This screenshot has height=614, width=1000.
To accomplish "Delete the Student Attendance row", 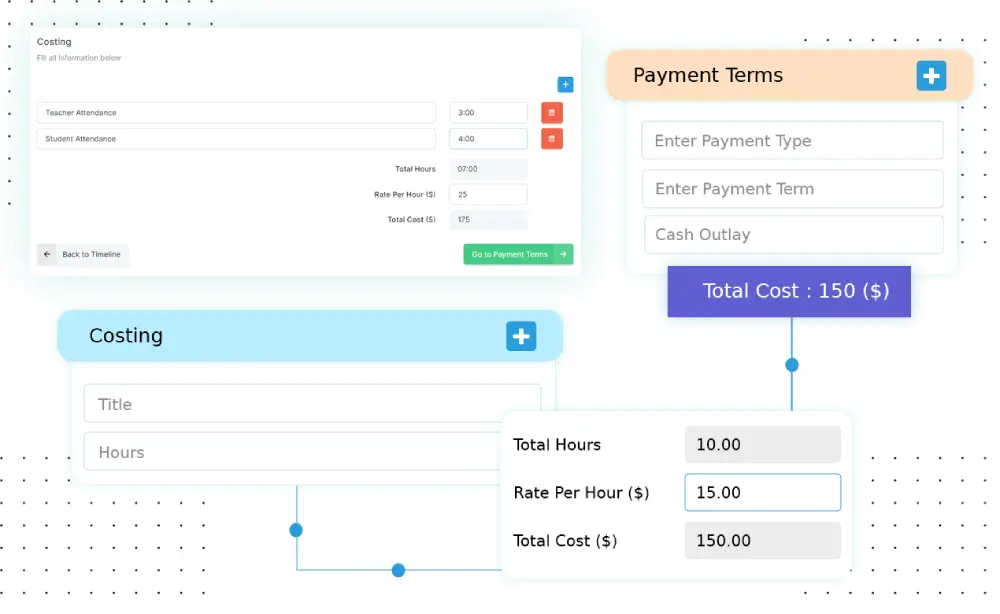I will pos(552,139).
